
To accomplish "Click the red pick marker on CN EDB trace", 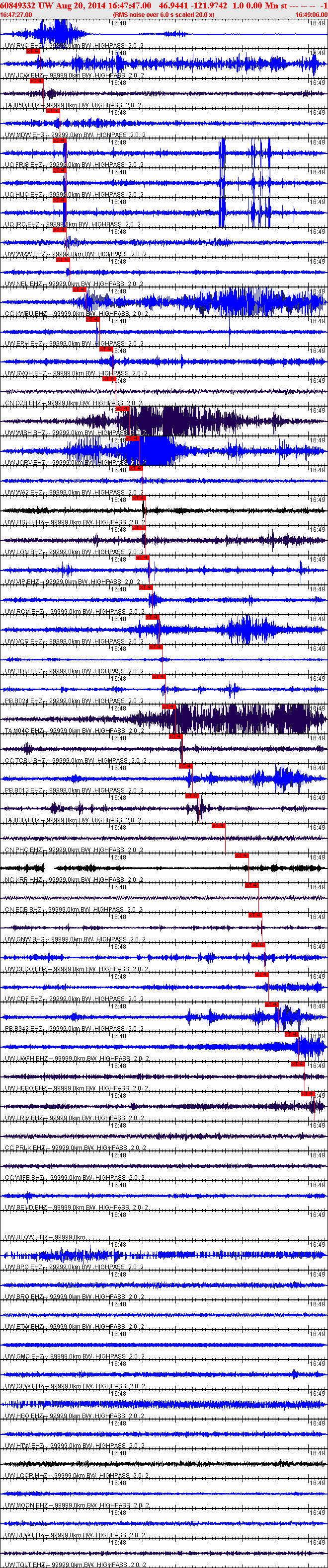I will coord(251,886).
